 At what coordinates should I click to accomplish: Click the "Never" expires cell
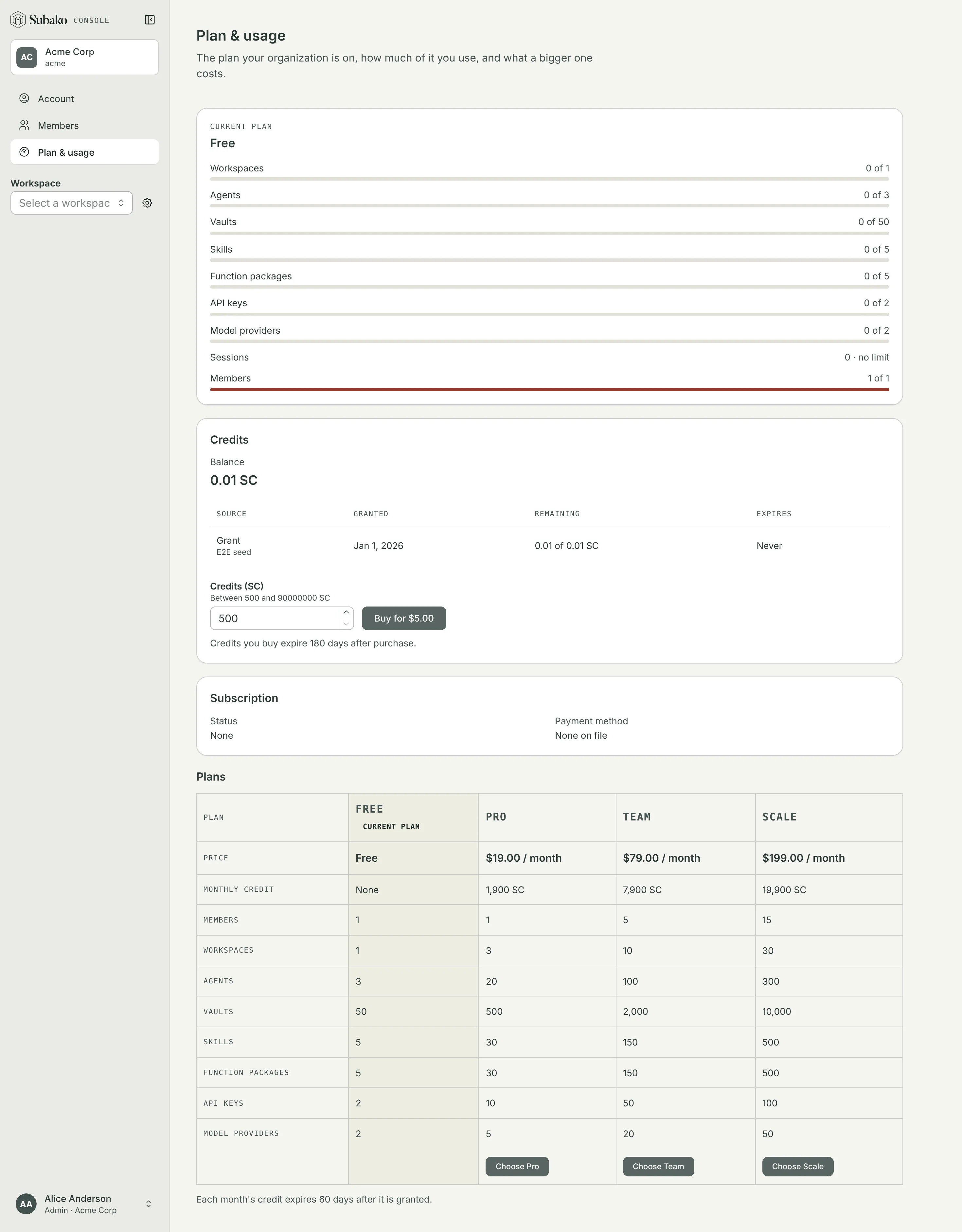[769, 545]
